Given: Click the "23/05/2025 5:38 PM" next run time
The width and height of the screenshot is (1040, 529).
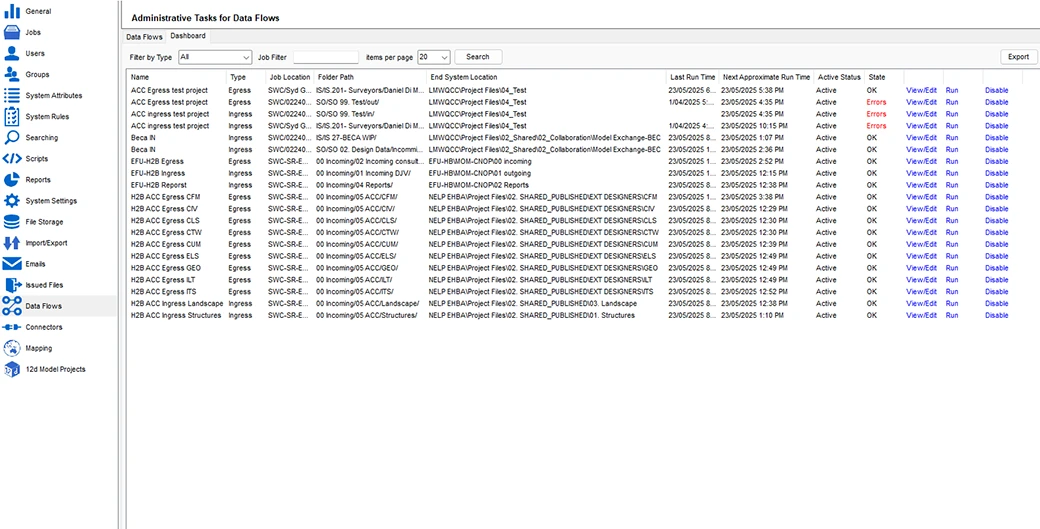Looking at the screenshot, I should tap(752, 91).
